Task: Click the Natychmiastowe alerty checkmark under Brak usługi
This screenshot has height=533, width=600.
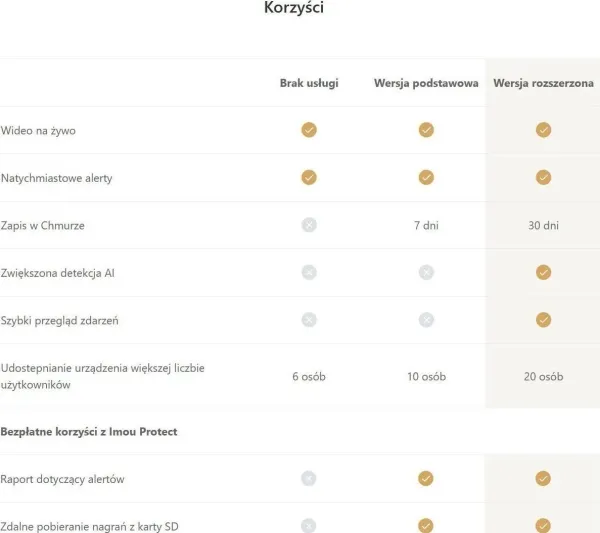Action: 309,177
